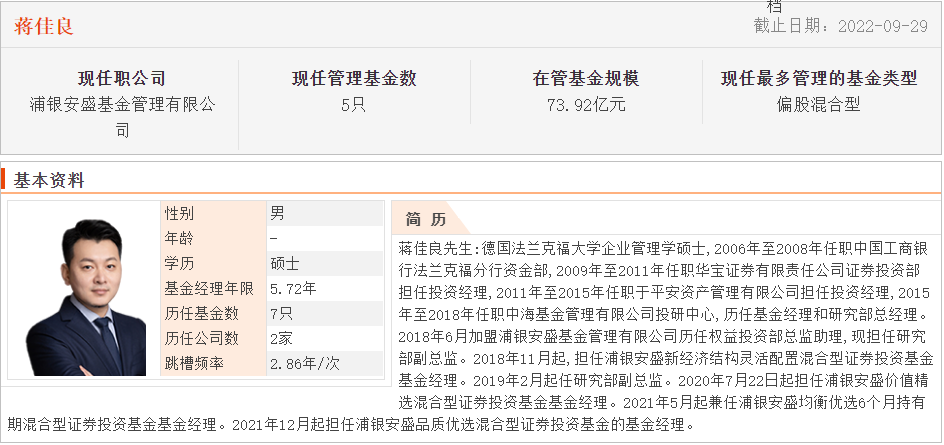The height and width of the screenshot is (445, 944).
Task: Click the 历任公司数 row label
Action: pyautogui.click(x=202, y=338)
